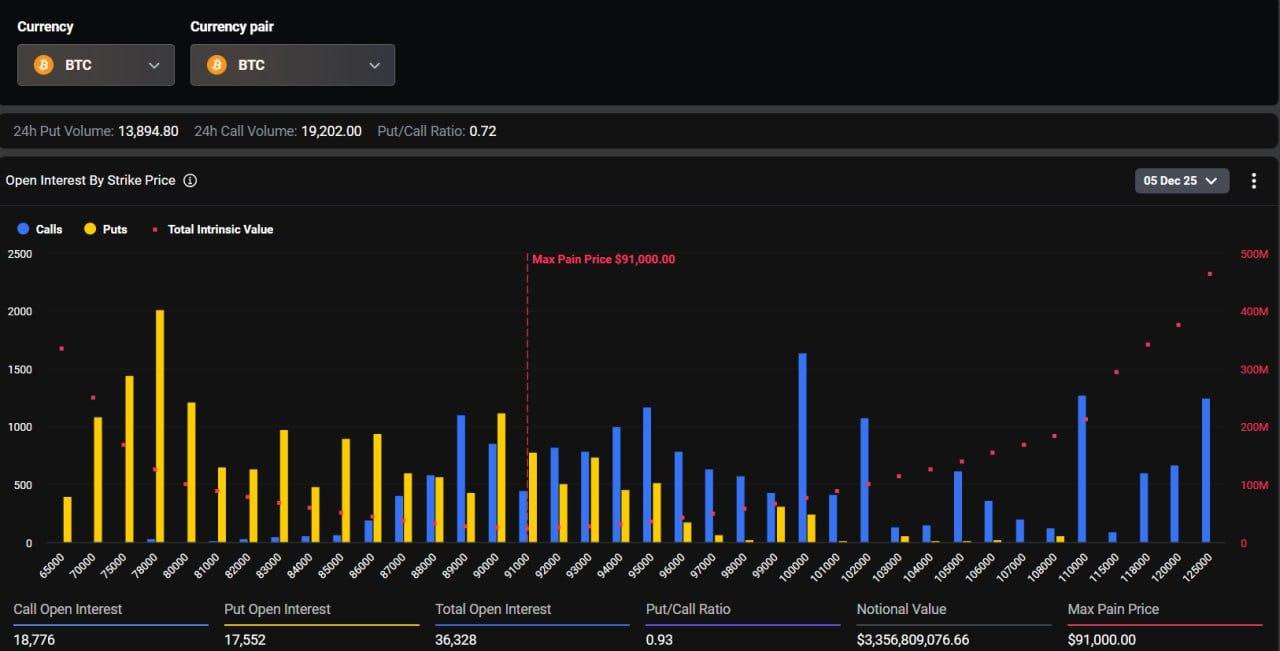Click the red Total Intrinsic Value legend marker
This screenshot has height=651, width=1280.
pos(155,229)
